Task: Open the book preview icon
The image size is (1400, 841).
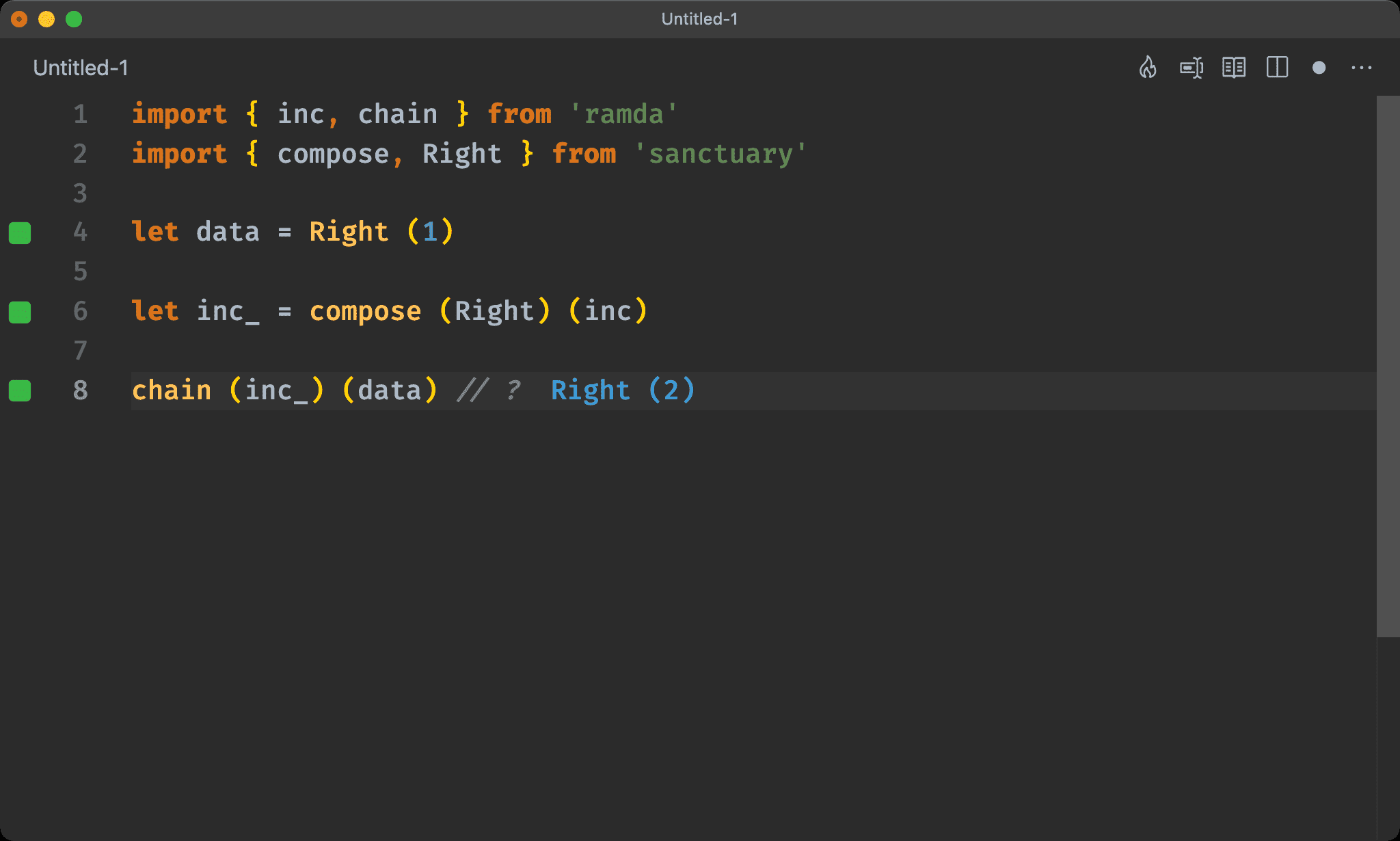Action: [x=1234, y=67]
